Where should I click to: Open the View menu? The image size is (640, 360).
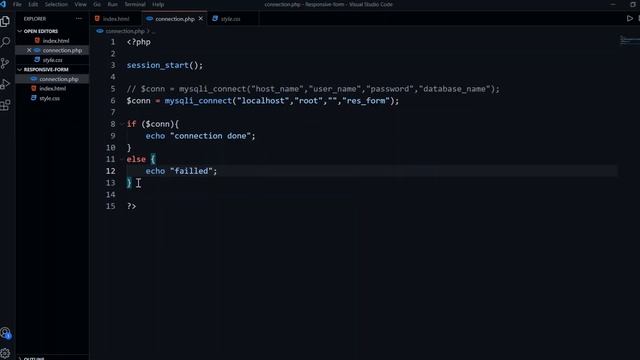80,4
